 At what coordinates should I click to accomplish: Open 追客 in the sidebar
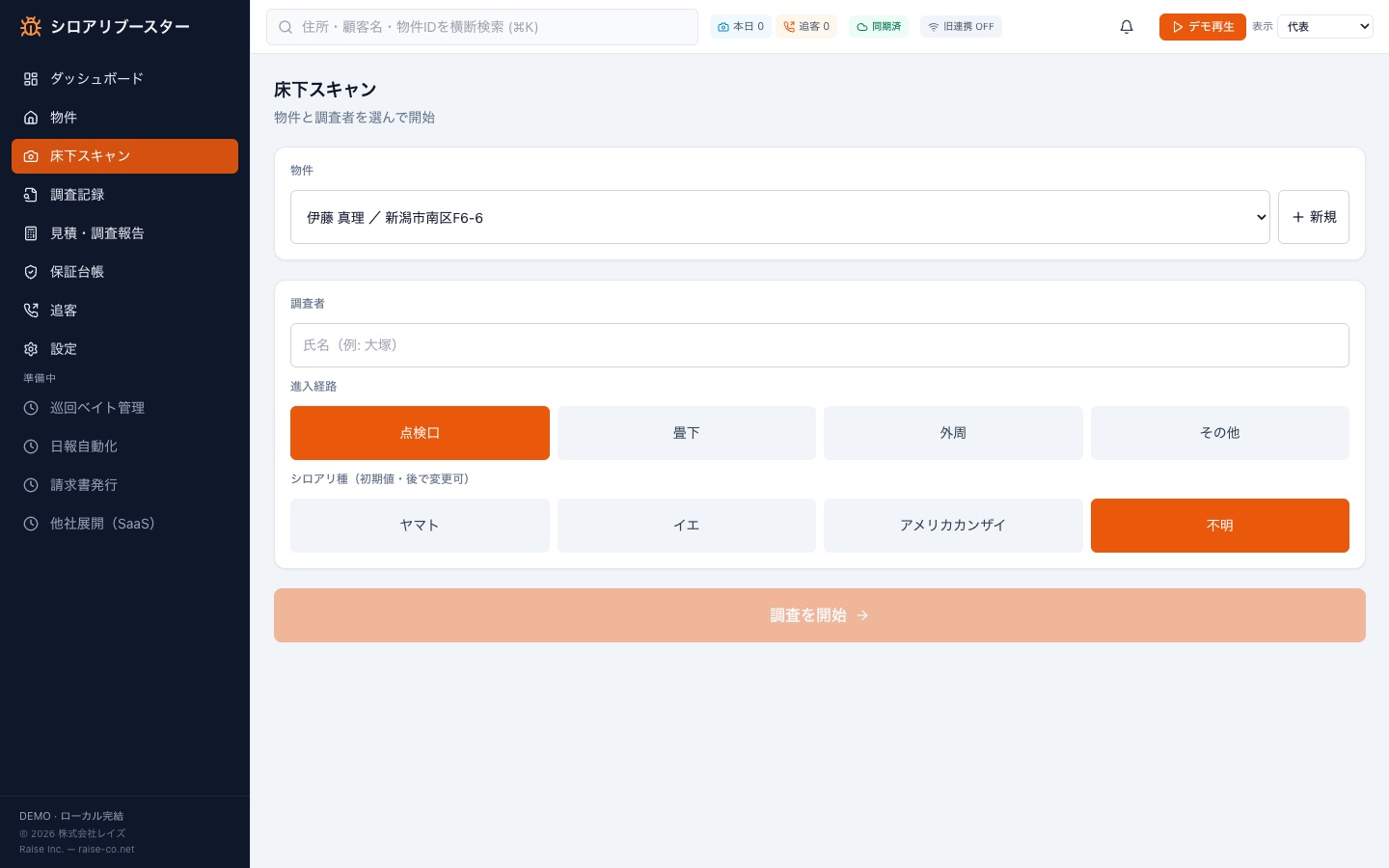coord(124,311)
